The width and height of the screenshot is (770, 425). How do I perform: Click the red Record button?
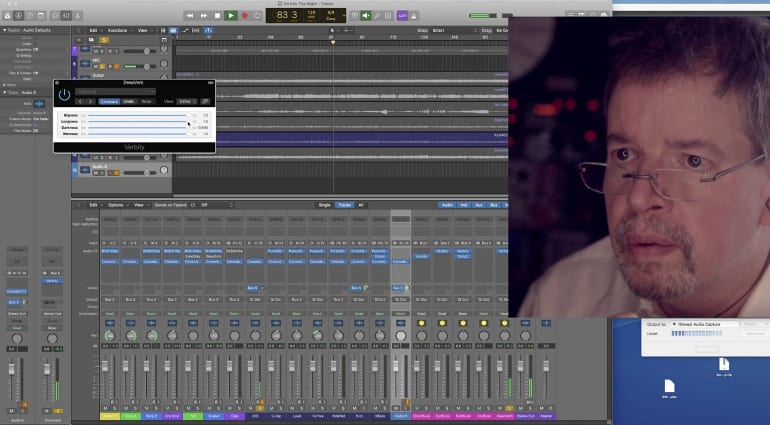245,16
